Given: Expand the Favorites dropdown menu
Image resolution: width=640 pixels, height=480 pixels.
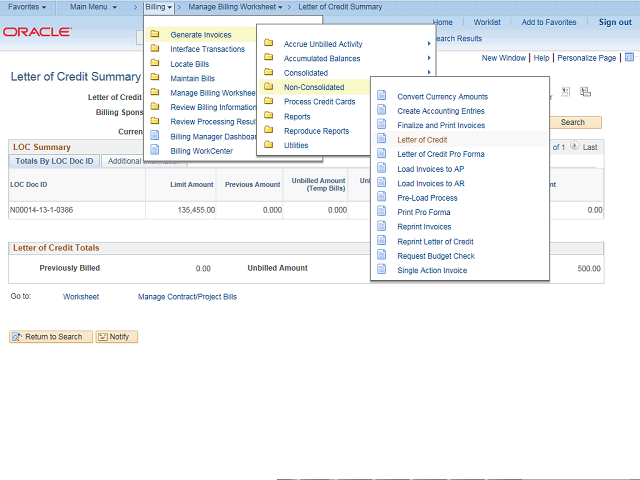Looking at the screenshot, I should [27, 7].
